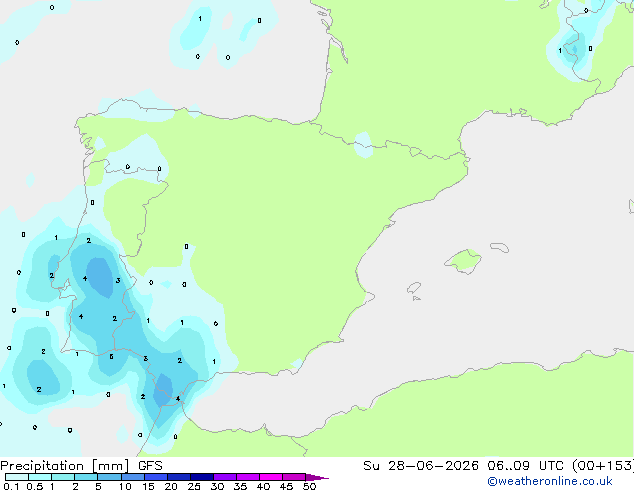Click the '25' legend scale label
The image size is (634, 490).
click(194, 486)
